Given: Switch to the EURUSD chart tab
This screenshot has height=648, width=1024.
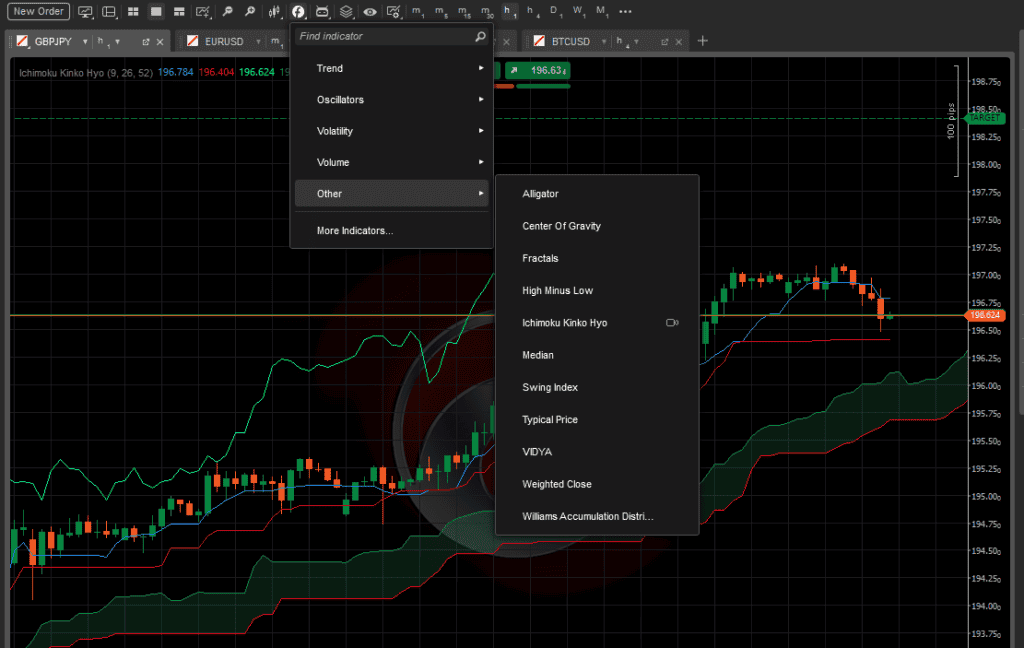Looking at the screenshot, I should pos(224,41).
